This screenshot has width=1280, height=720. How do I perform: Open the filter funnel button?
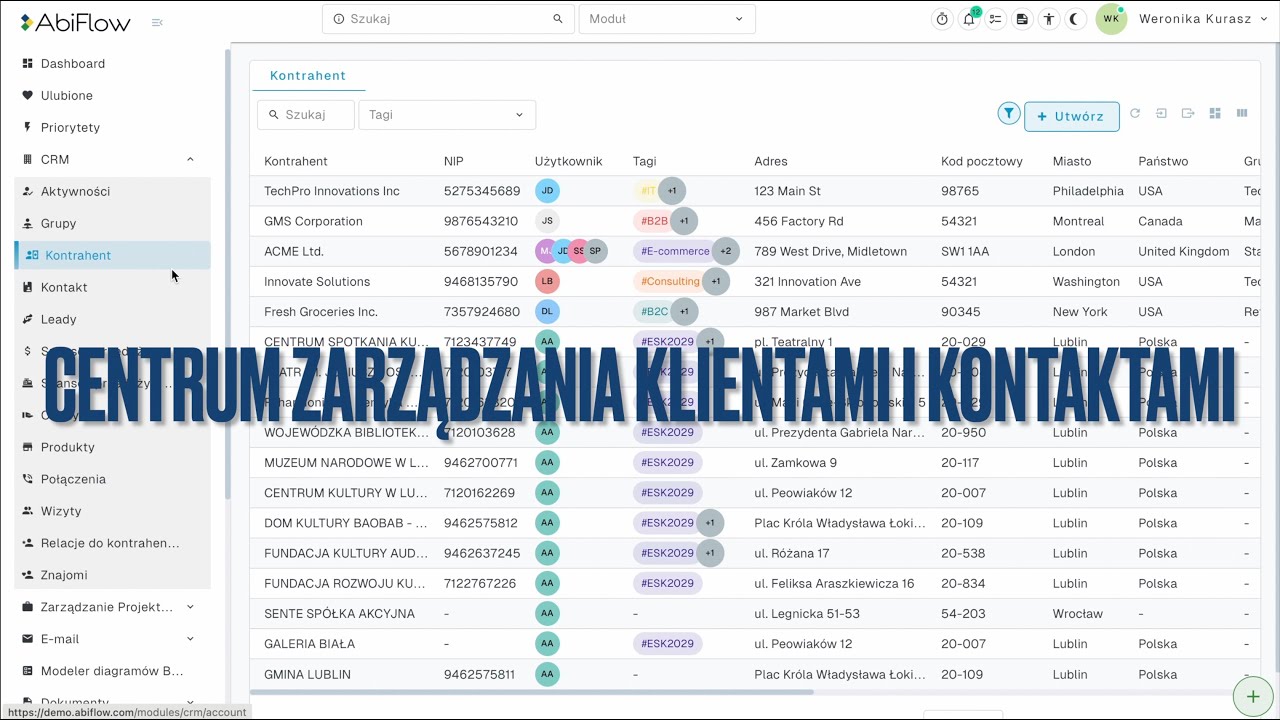point(1009,114)
